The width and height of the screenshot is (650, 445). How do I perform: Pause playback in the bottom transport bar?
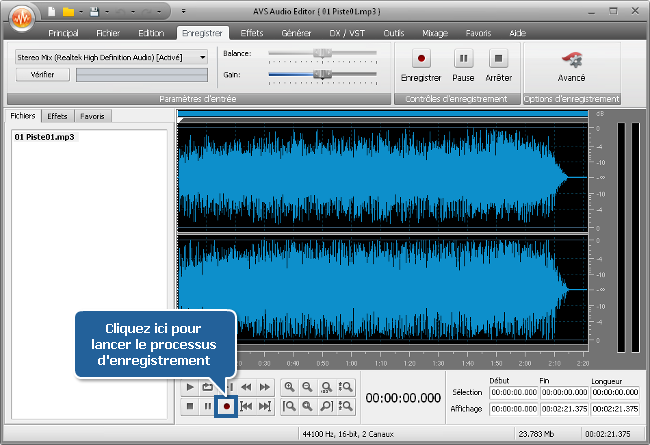click(x=208, y=406)
